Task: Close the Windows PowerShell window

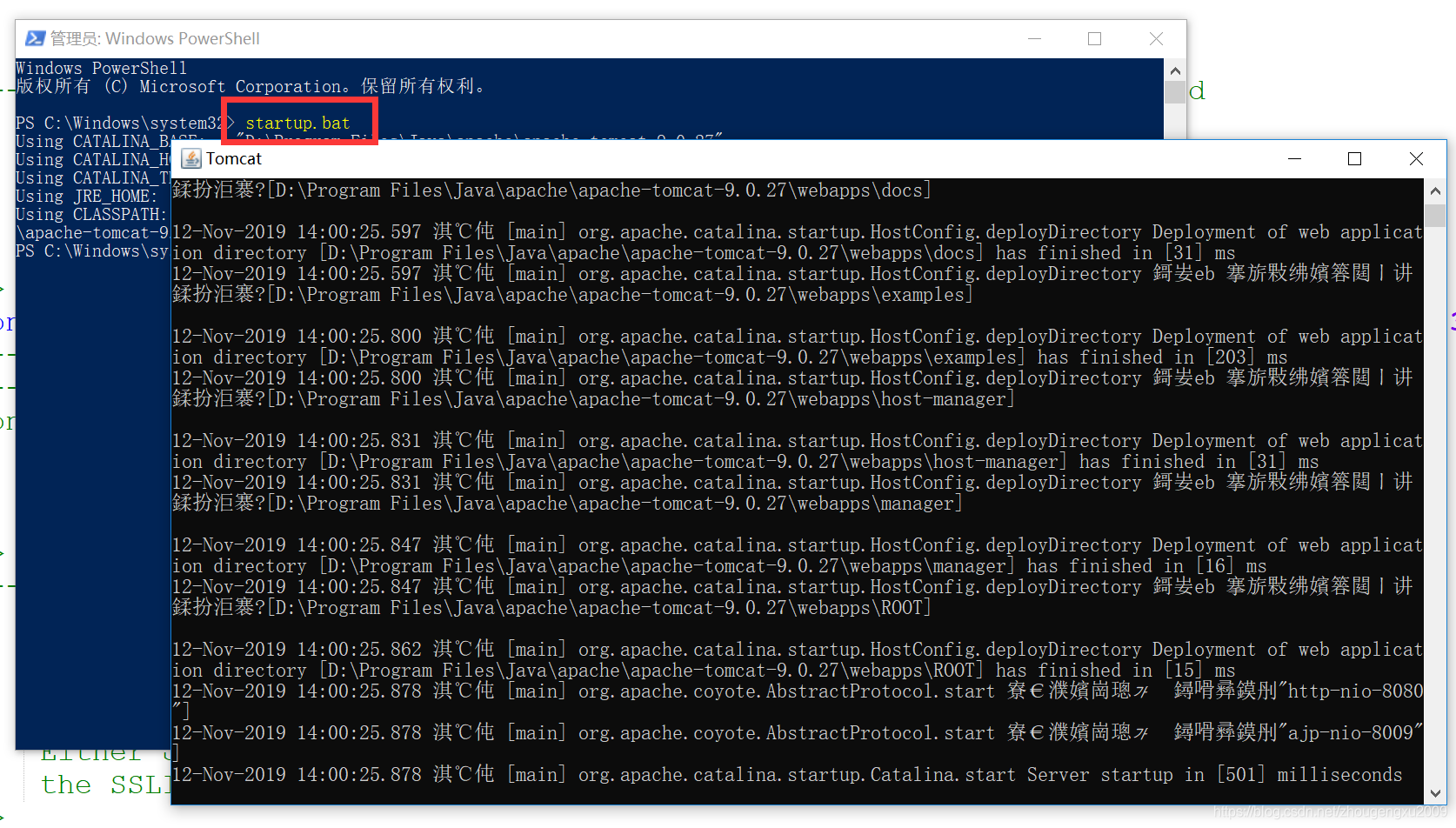Action: click(x=1156, y=38)
